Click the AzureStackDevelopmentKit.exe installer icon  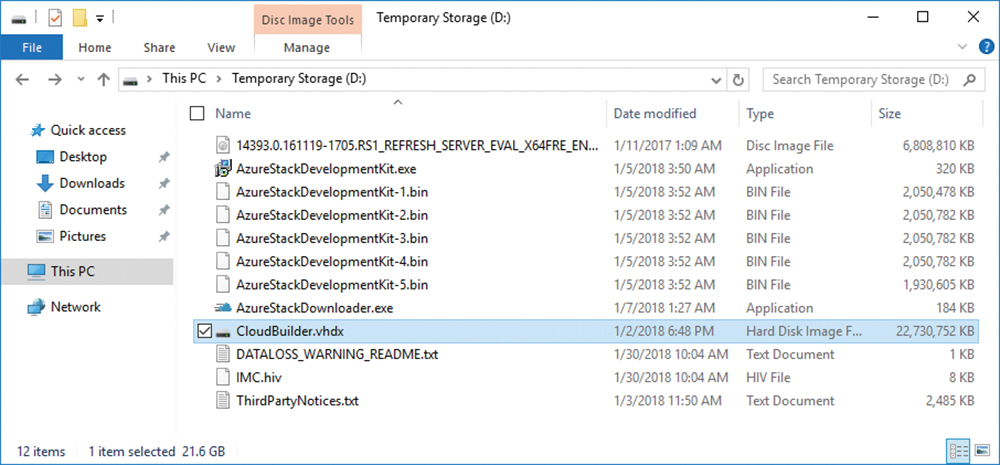coord(222,169)
